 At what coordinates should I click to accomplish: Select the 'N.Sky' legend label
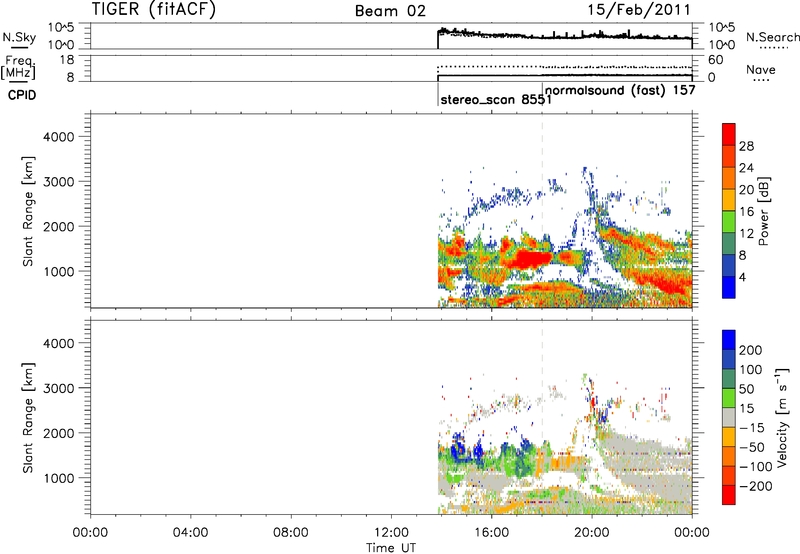point(19,37)
